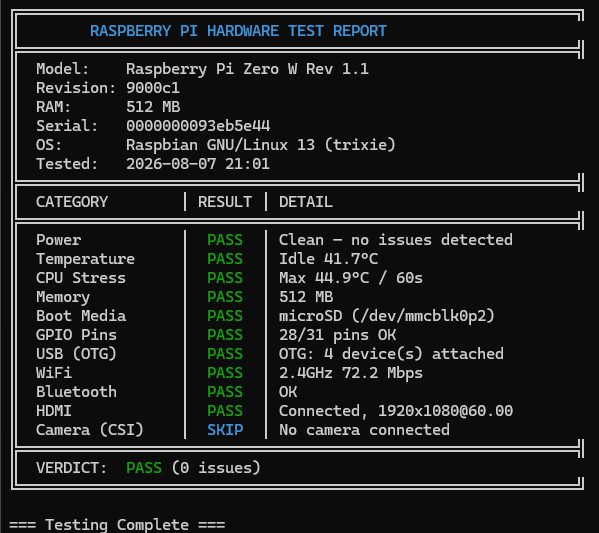Click the Tested: field label

[67, 164]
